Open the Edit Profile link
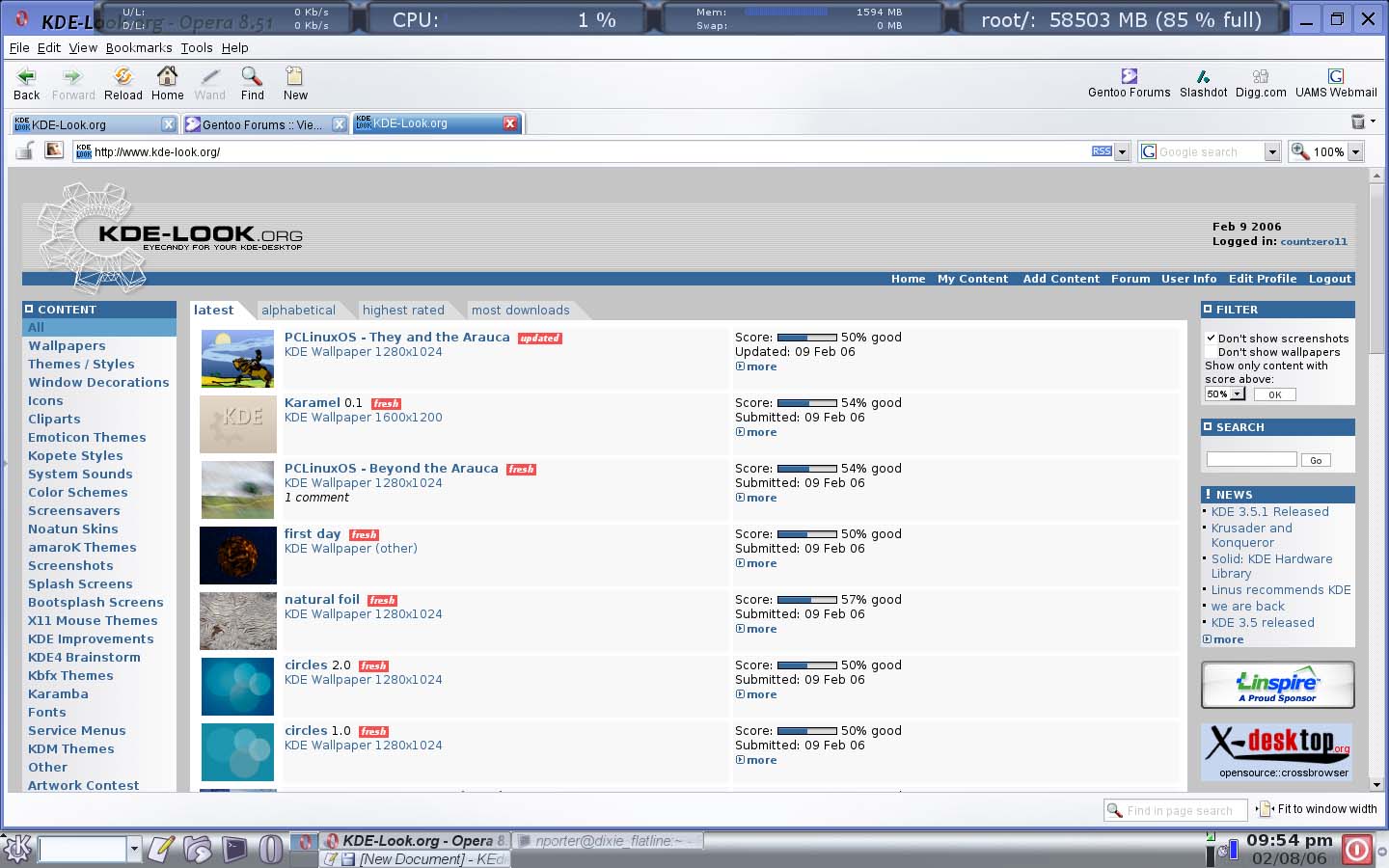This screenshot has width=1389, height=868. click(x=1263, y=279)
